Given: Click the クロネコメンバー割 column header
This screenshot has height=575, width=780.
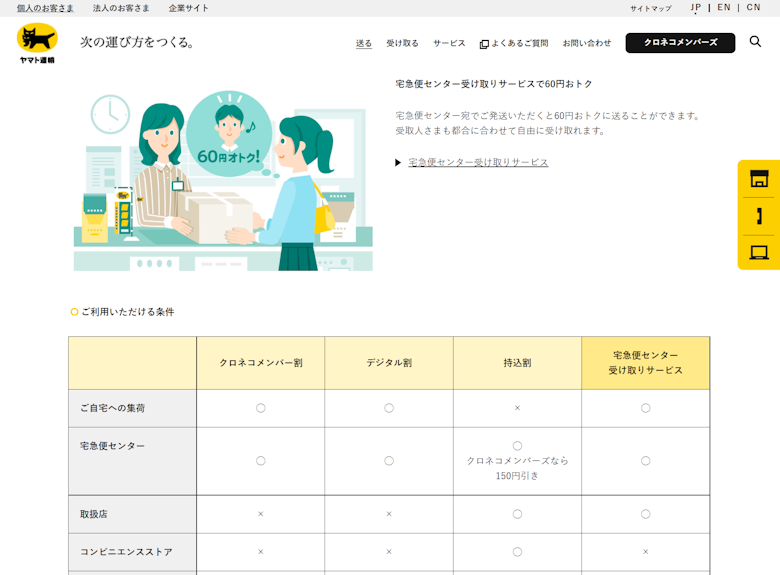Looking at the screenshot, I should pos(261,363).
